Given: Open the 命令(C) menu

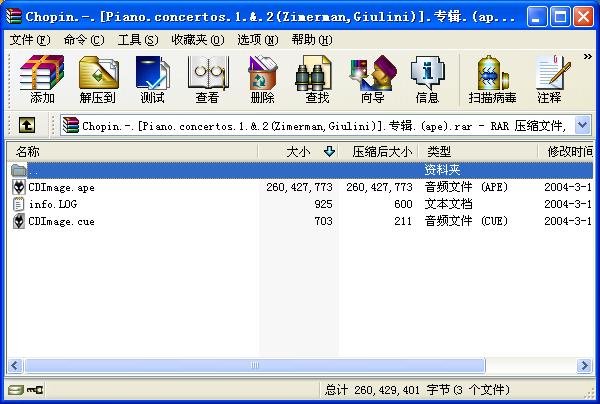Looking at the screenshot, I should (84, 40).
